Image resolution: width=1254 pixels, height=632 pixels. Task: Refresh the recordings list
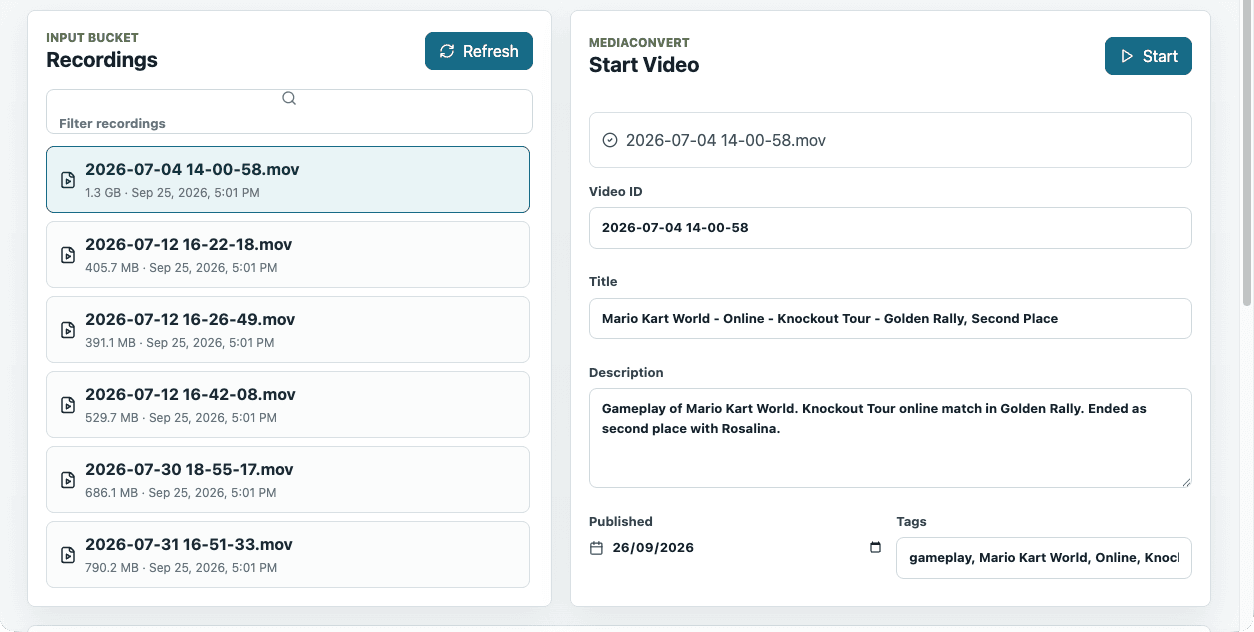[479, 51]
